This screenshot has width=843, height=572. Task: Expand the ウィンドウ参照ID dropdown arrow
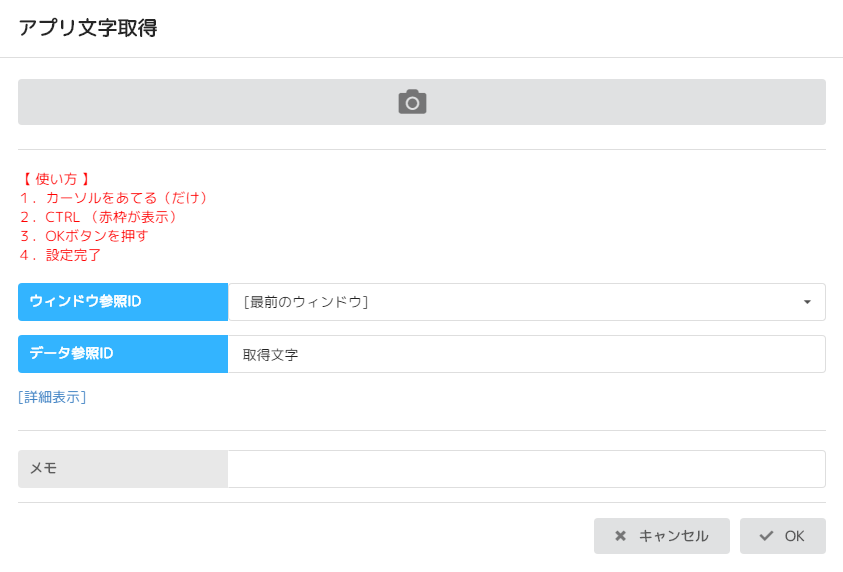click(807, 302)
